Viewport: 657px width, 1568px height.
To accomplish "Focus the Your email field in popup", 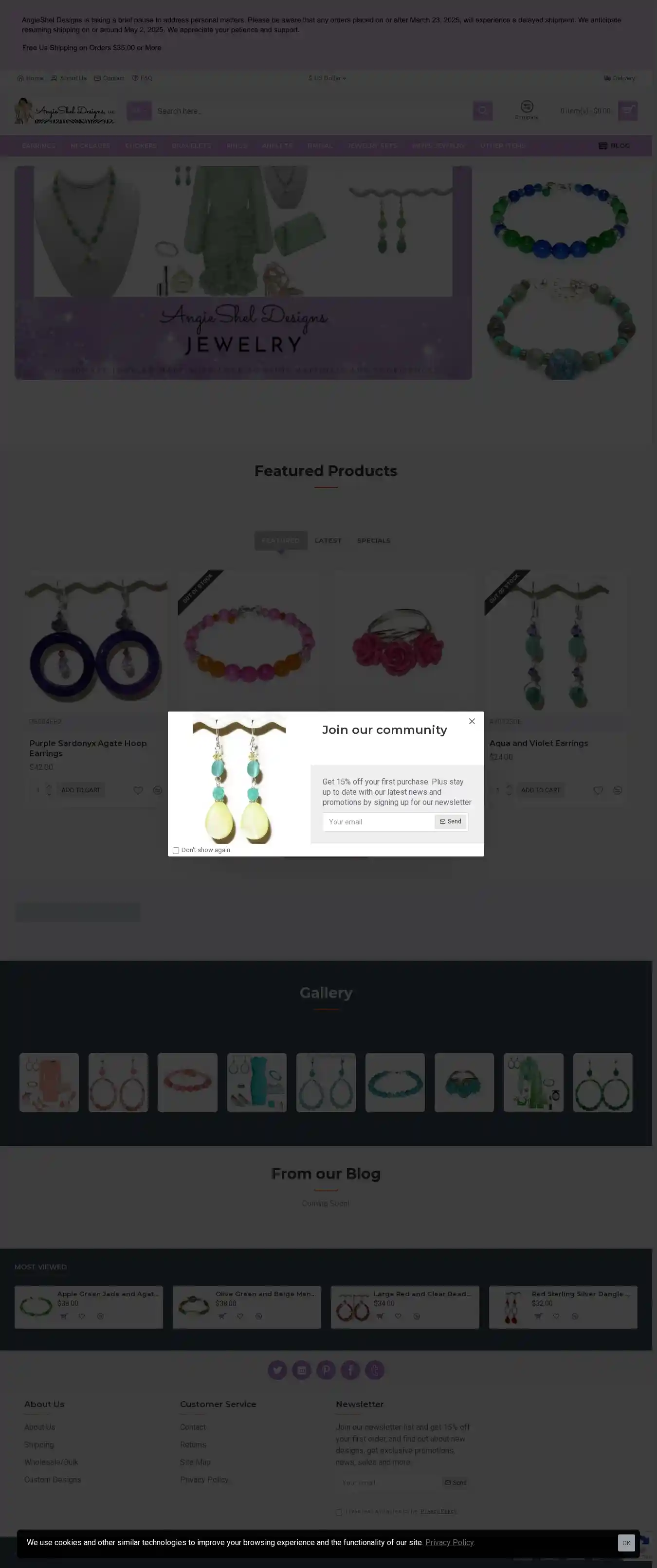I will click(378, 822).
